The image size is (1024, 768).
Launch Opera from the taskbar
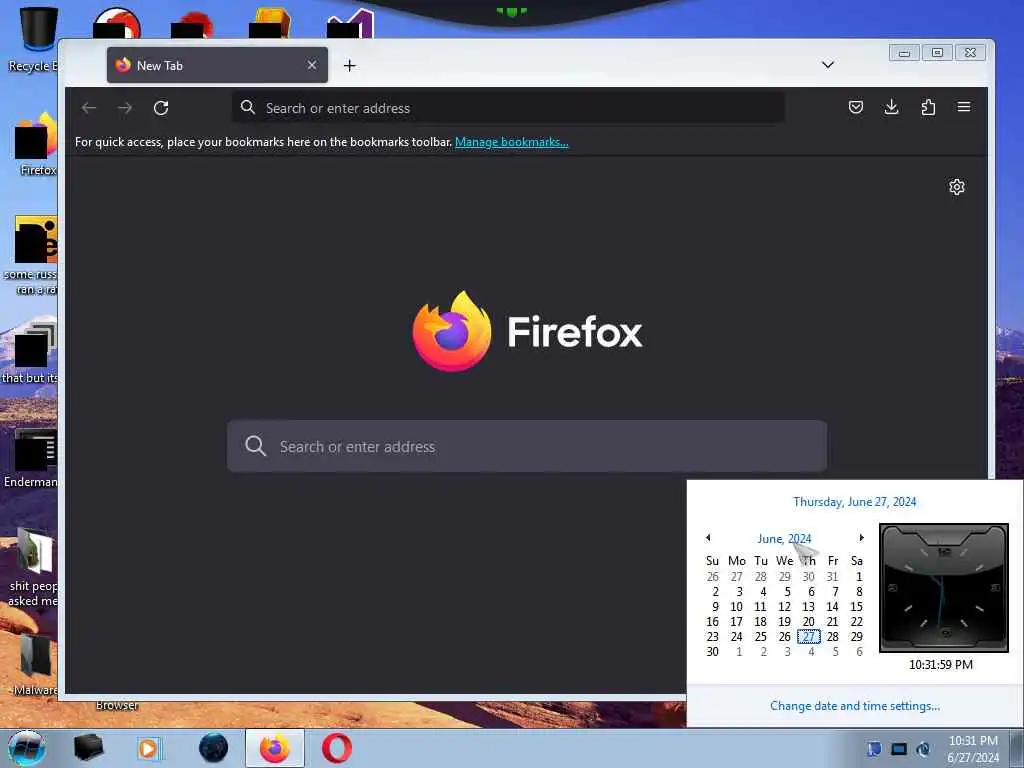(336, 748)
